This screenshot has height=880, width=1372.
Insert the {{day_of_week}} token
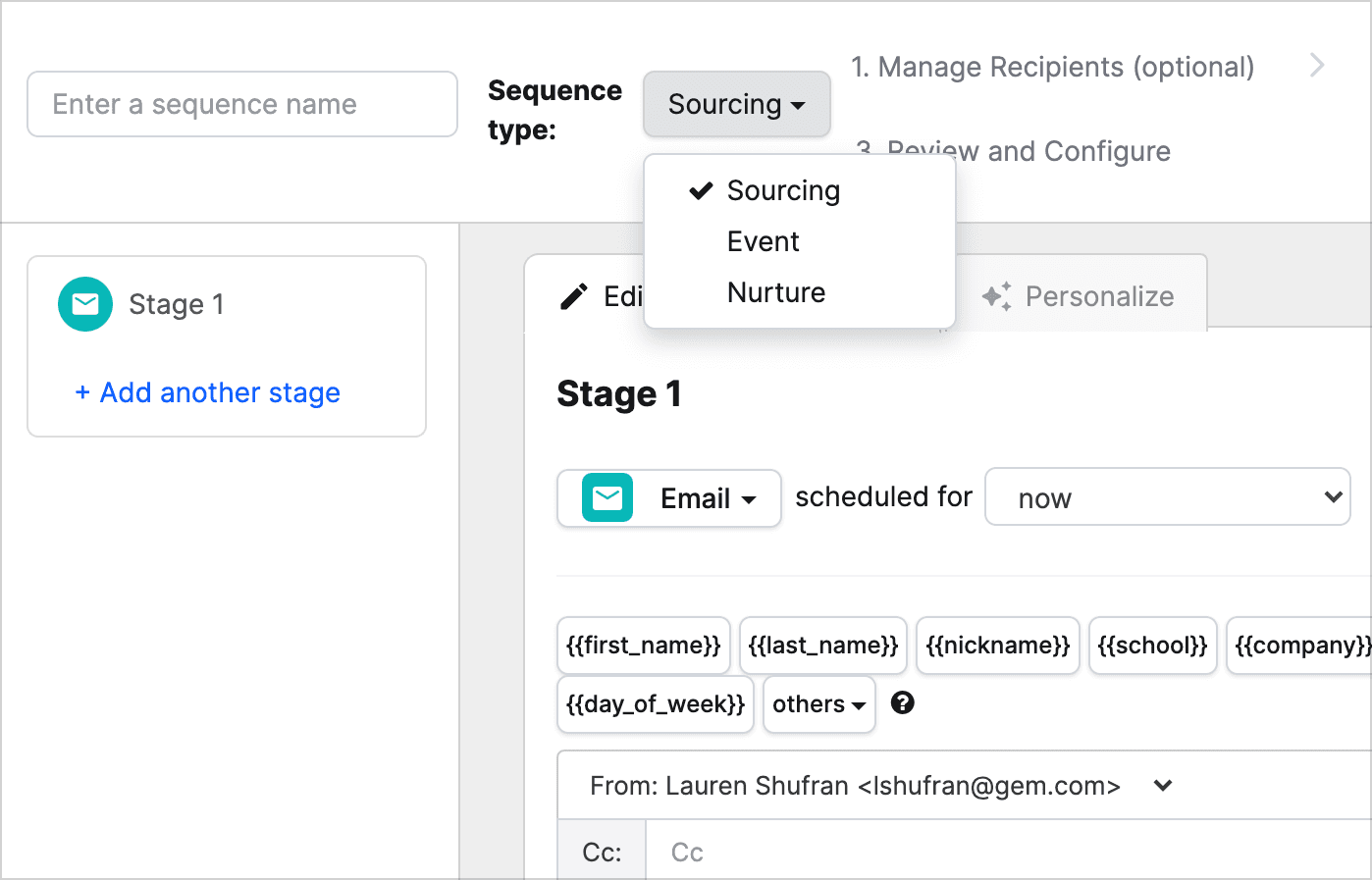(x=655, y=703)
